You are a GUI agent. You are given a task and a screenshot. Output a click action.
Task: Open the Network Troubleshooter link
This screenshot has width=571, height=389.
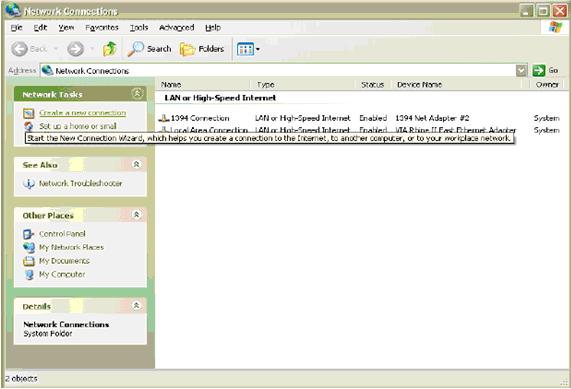tap(80, 183)
